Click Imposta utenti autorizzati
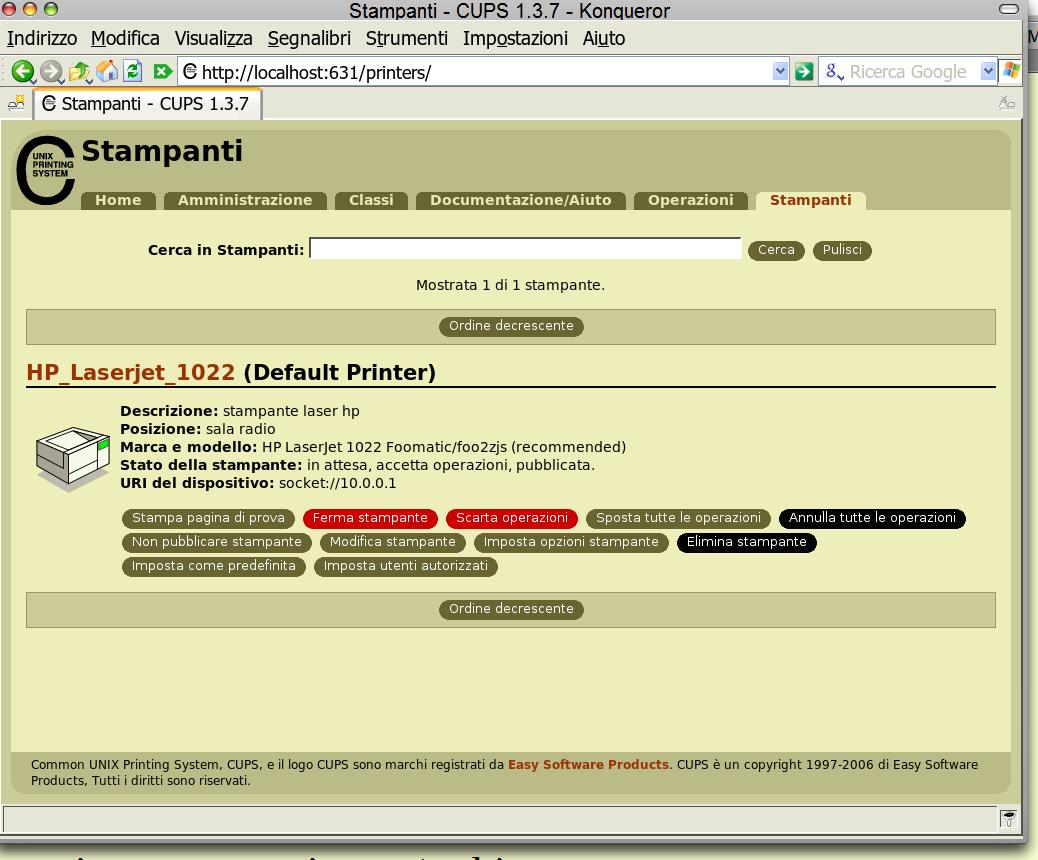 coord(405,566)
